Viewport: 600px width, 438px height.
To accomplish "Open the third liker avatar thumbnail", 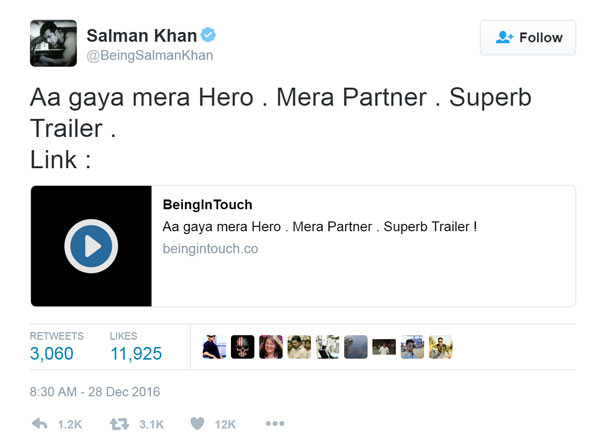I will 271,347.
